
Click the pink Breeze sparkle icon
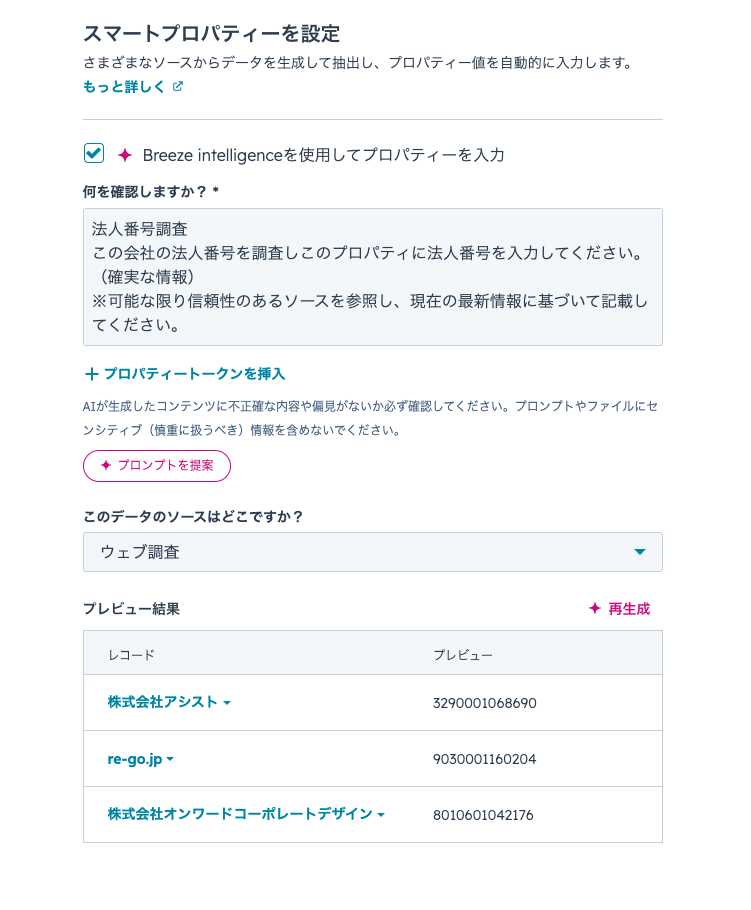click(x=125, y=155)
